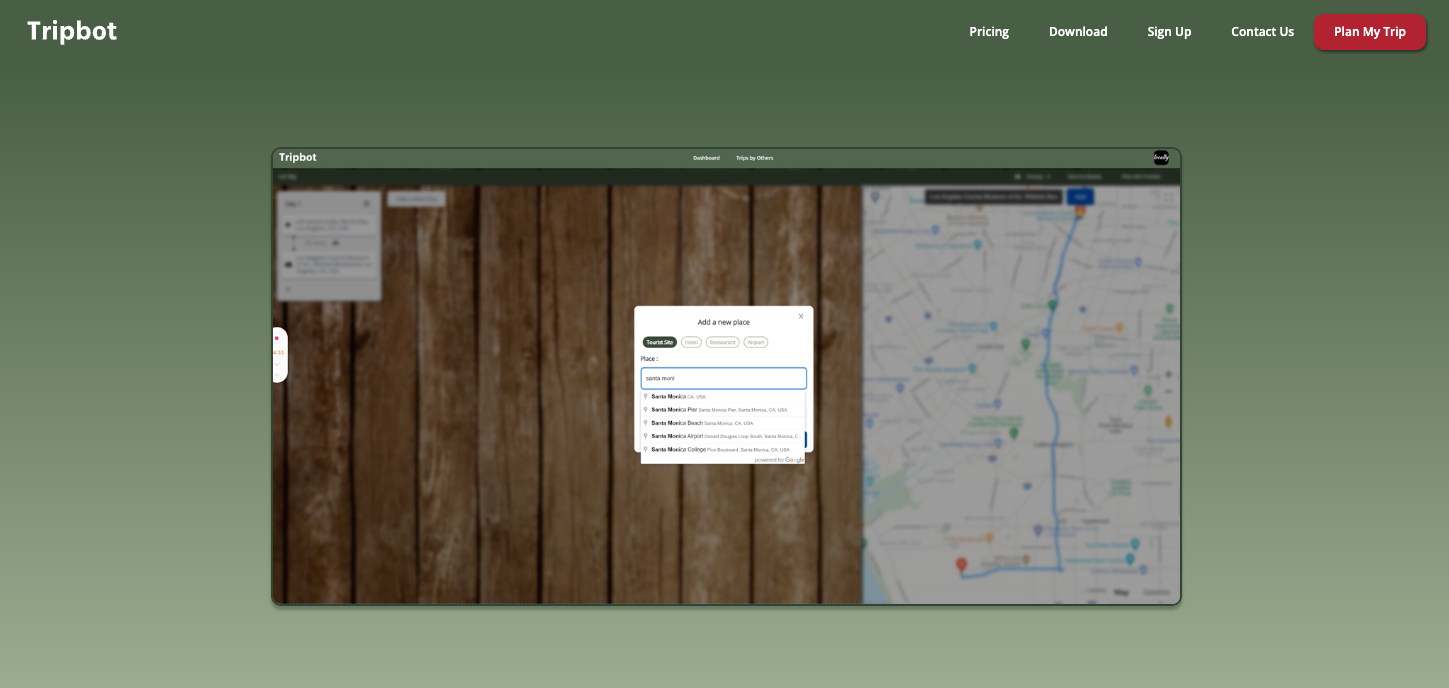
Task: Click the red Plan My Trip button
Action: click(1370, 32)
